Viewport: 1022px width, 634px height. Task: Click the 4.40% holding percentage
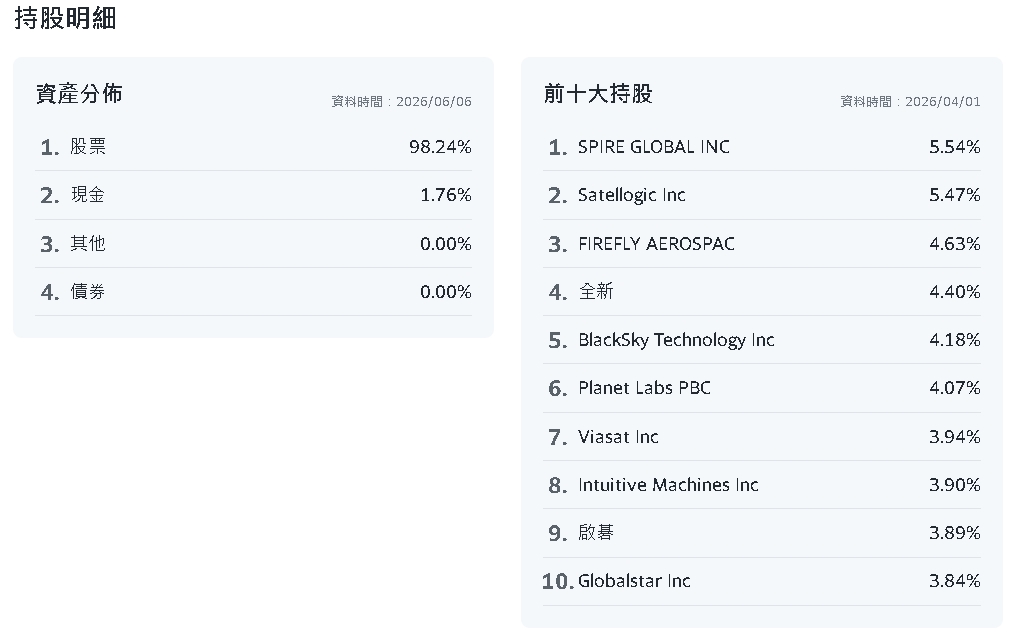click(x=955, y=291)
